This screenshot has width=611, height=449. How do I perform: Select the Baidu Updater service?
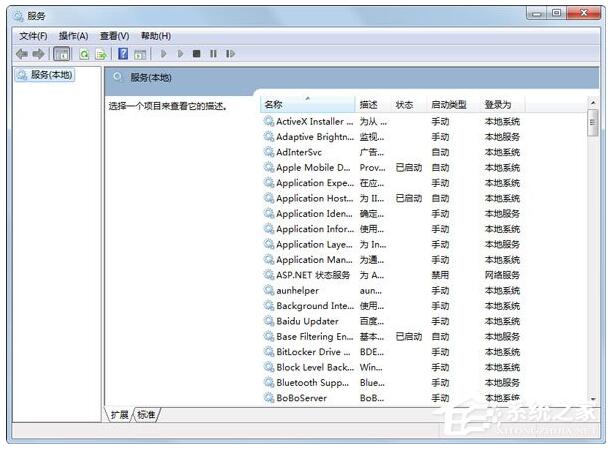pyautogui.click(x=392, y=322)
